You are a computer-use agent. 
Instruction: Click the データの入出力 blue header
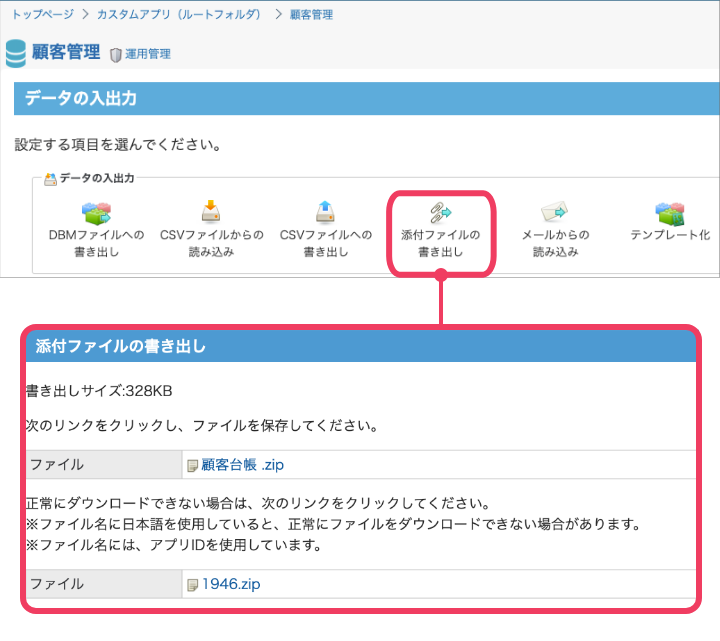[366, 98]
